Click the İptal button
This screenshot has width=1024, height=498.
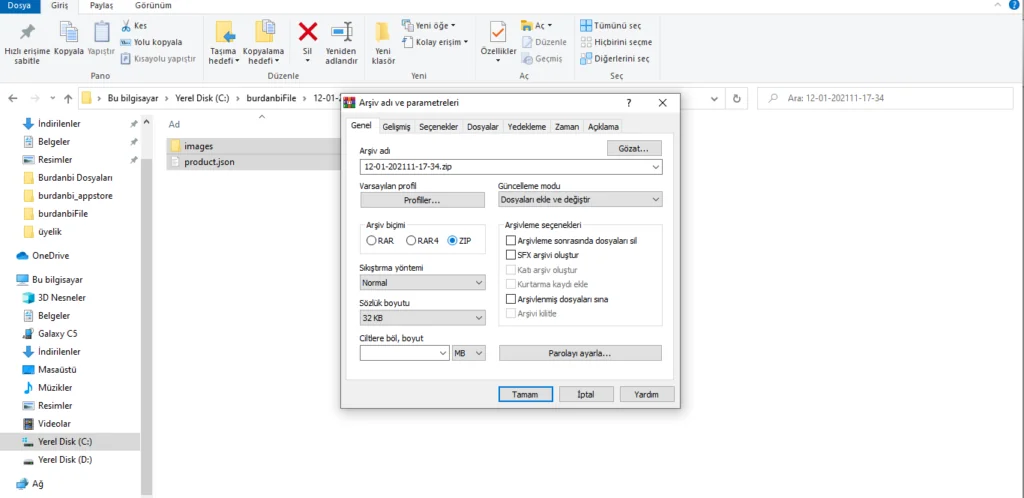pos(586,394)
